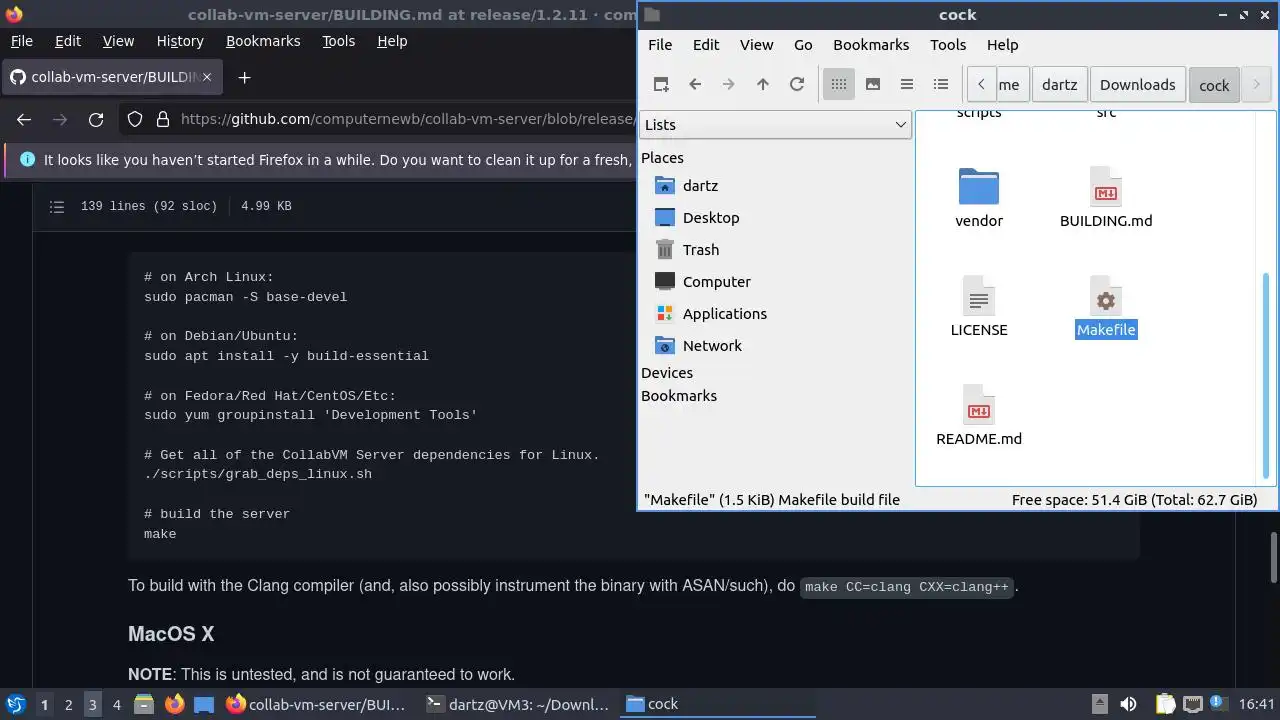Open Firefox Tools menu

(338, 41)
